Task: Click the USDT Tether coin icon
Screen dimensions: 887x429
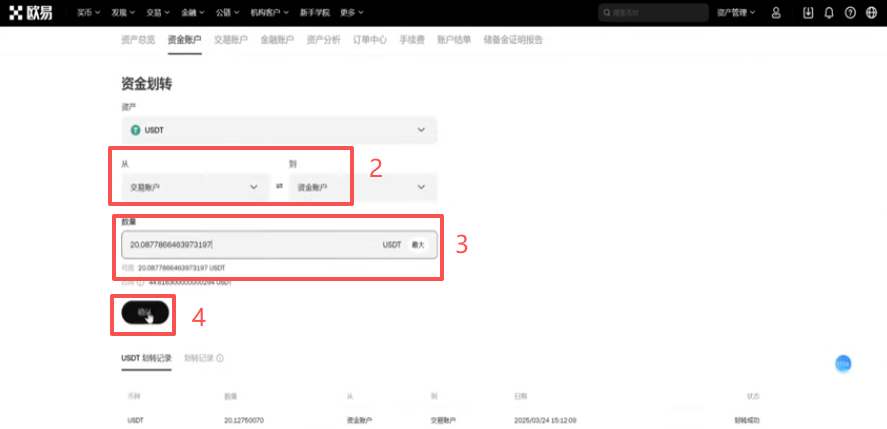Action: [x=135, y=130]
